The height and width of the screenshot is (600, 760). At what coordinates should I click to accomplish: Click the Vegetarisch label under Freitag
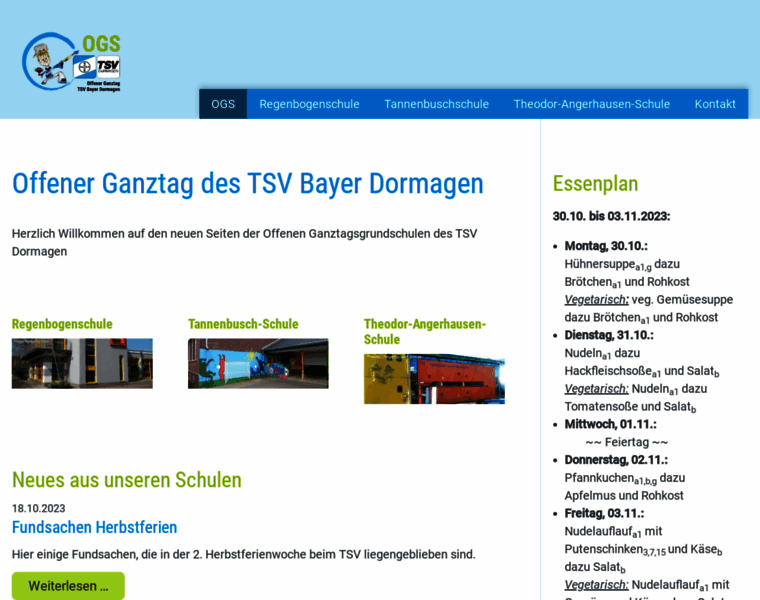point(596,585)
